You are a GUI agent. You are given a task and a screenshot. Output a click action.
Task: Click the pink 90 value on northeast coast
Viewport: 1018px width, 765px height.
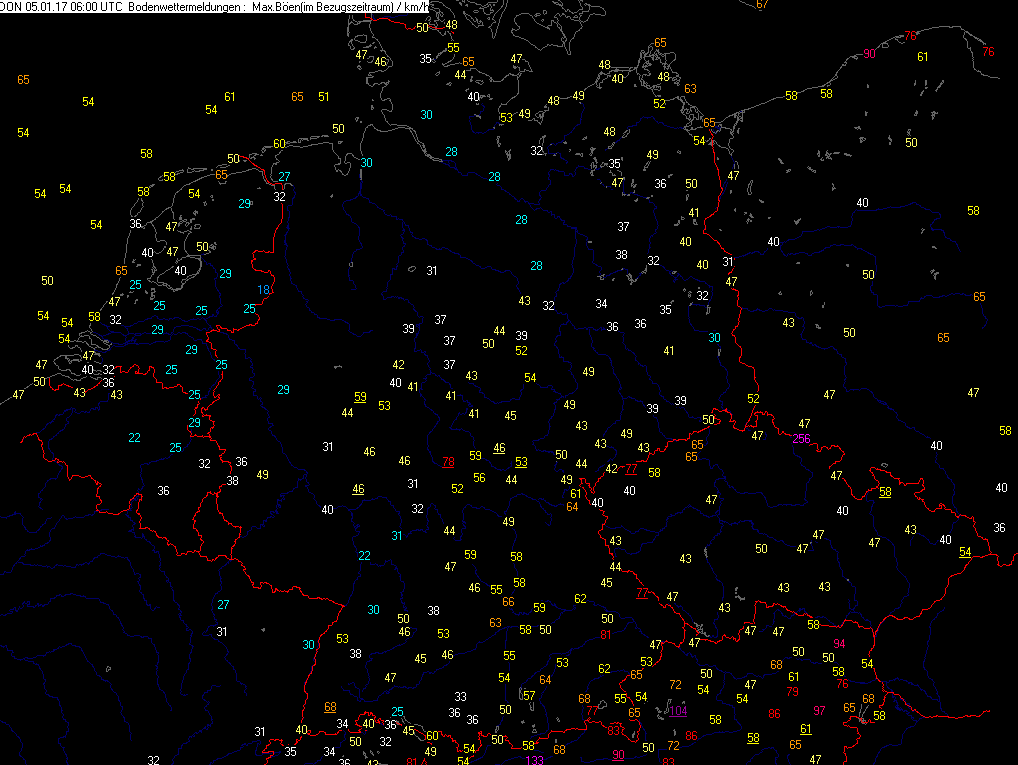(869, 54)
